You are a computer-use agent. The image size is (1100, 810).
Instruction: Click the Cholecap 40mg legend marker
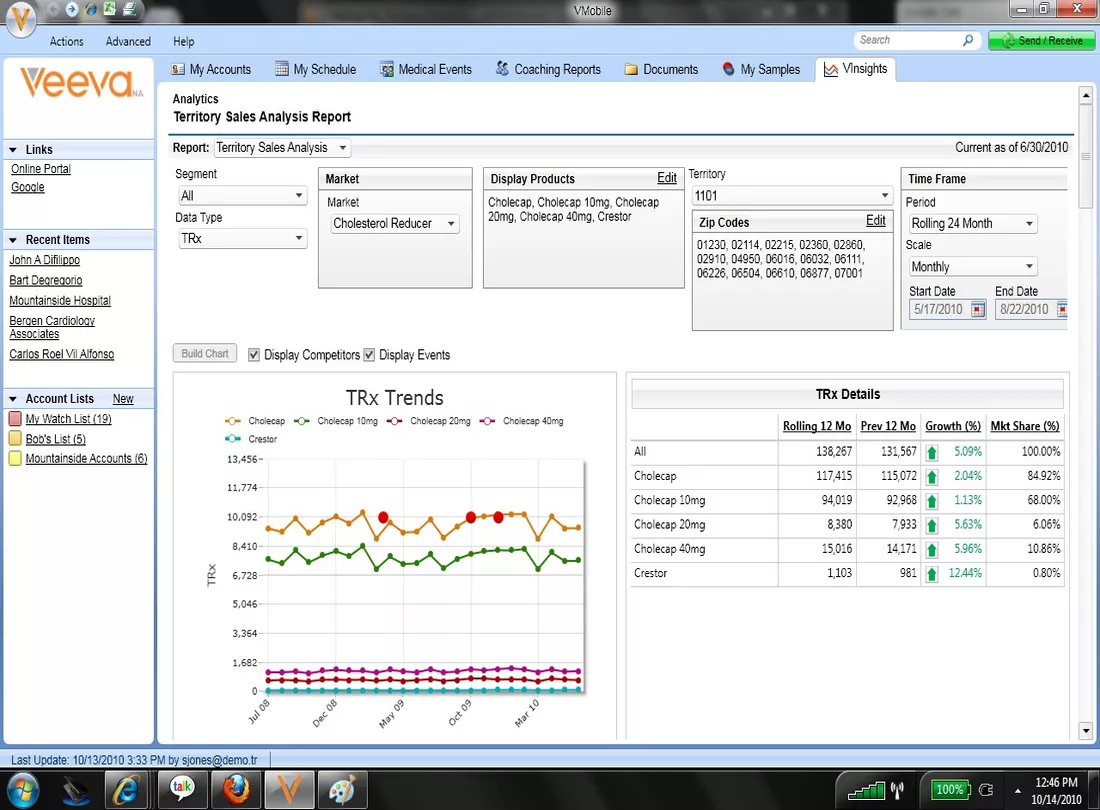(488, 421)
